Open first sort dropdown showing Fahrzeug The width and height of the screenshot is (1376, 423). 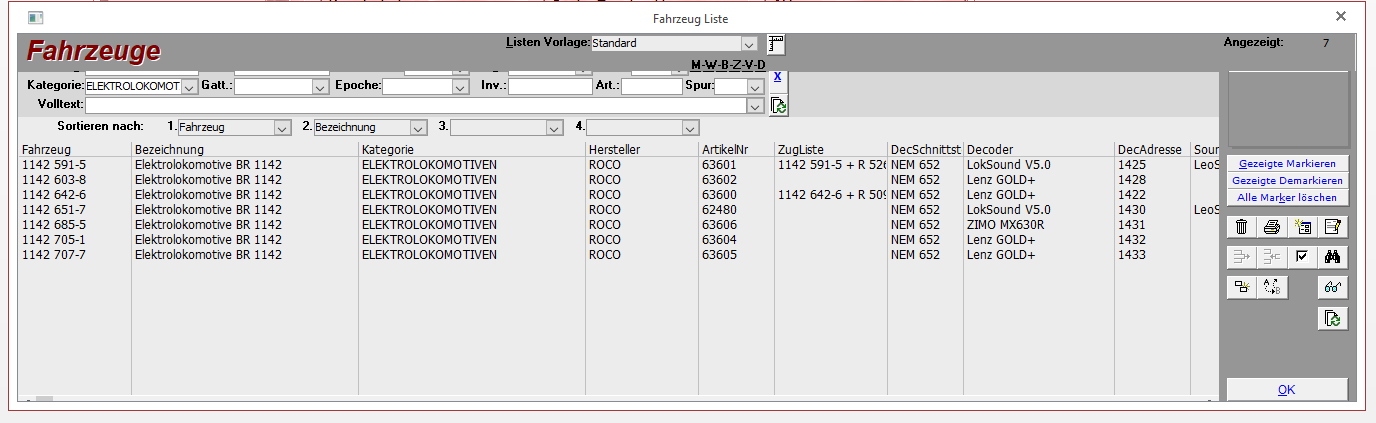[x=282, y=128]
